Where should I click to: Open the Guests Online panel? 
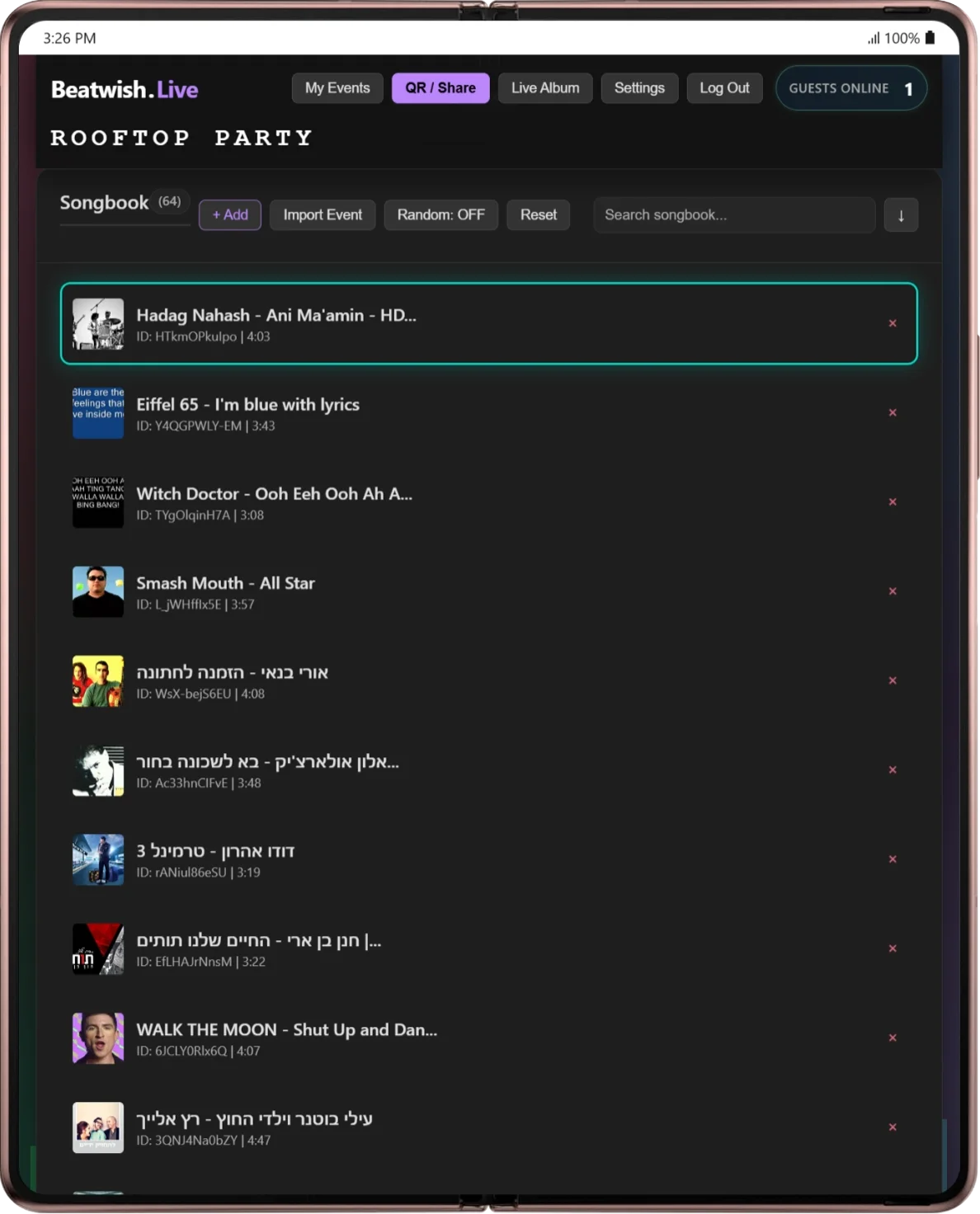tap(850, 87)
